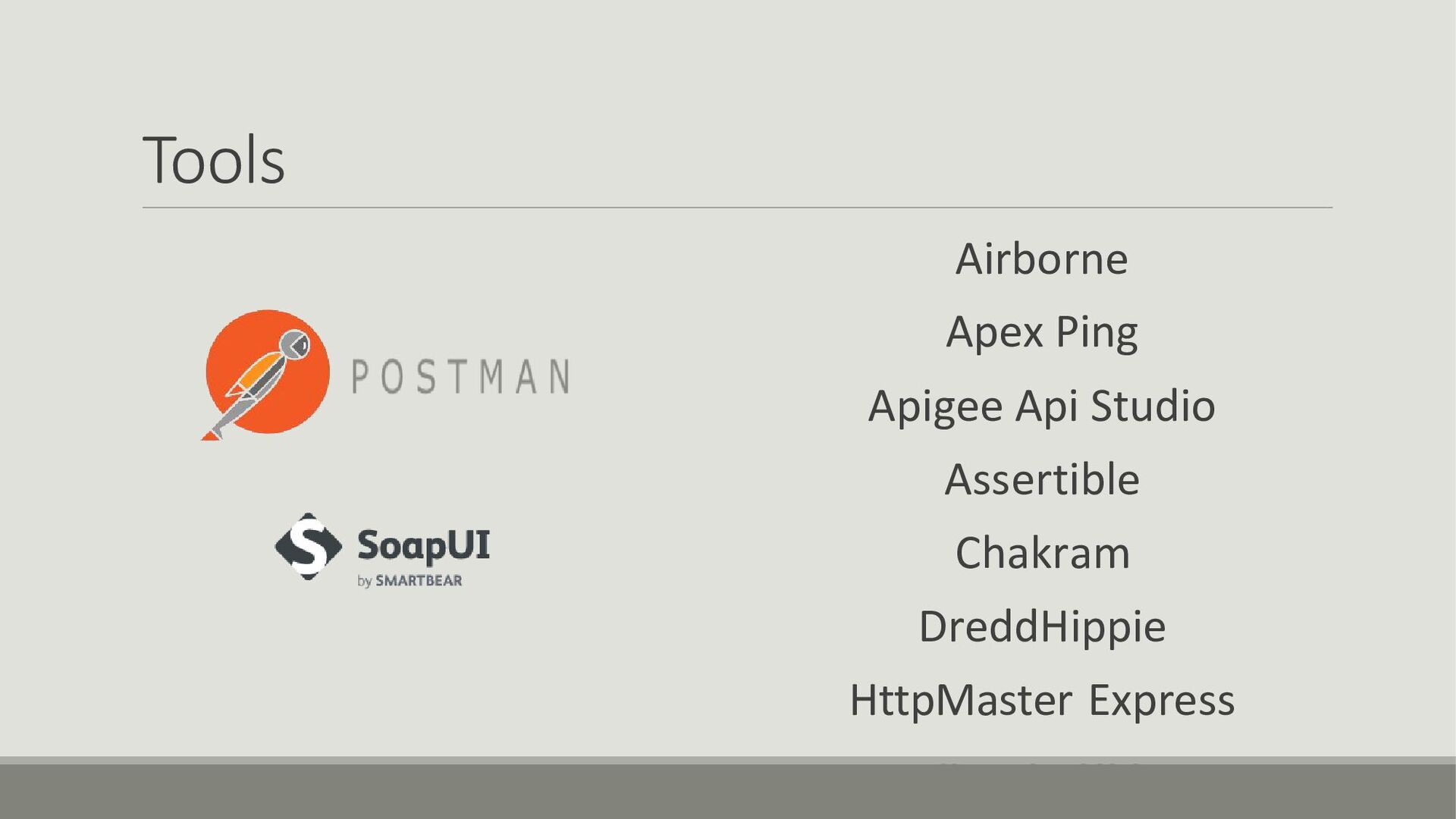This screenshot has width=1456, height=819.
Task: Select the DreddHippie text line
Action: tap(1042, 627)
